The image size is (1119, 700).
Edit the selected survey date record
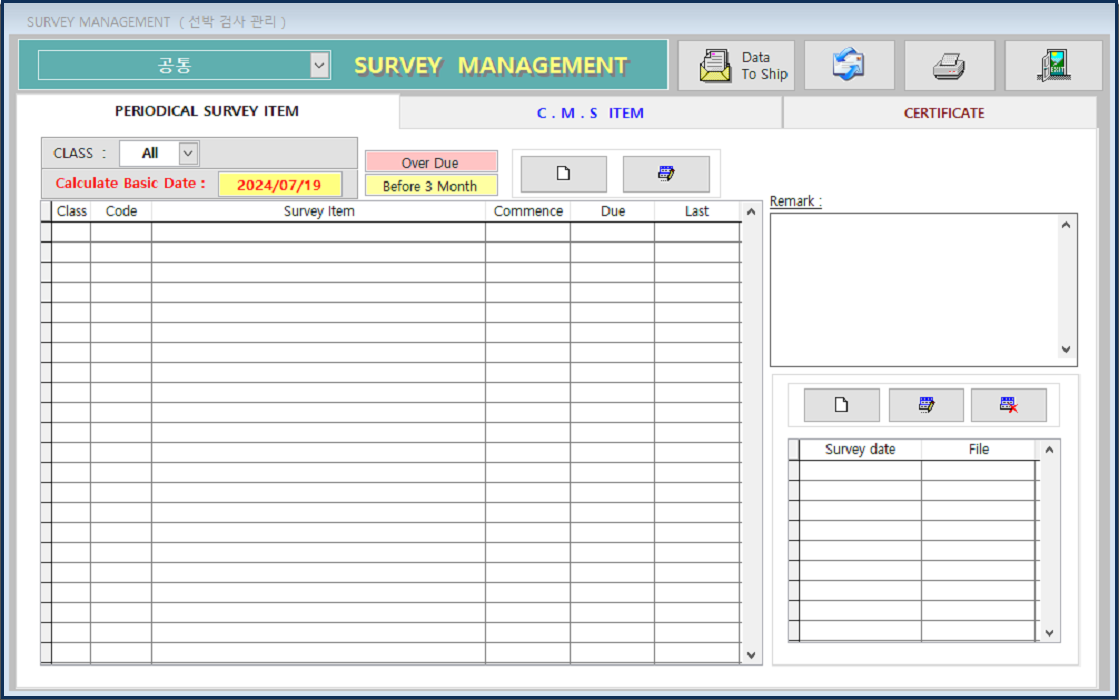click(x=926, y=405)
